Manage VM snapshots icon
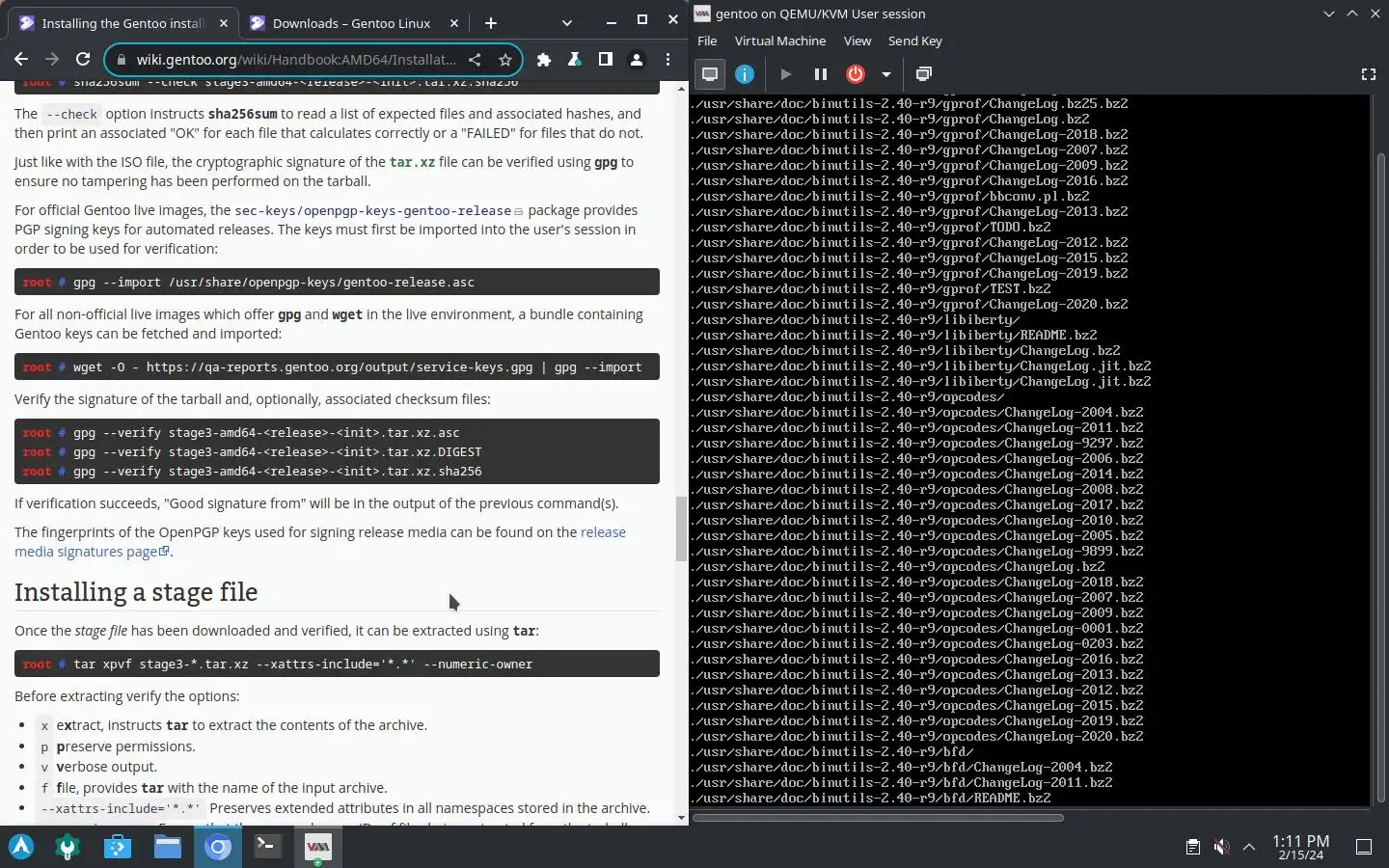The width and height of the screenshot is (1389, 868). pyautogui.click(x=923, y=74)
